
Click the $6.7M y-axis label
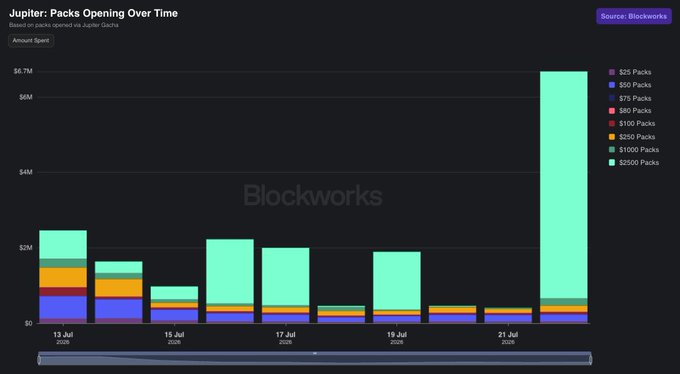[x=23, y=71]
